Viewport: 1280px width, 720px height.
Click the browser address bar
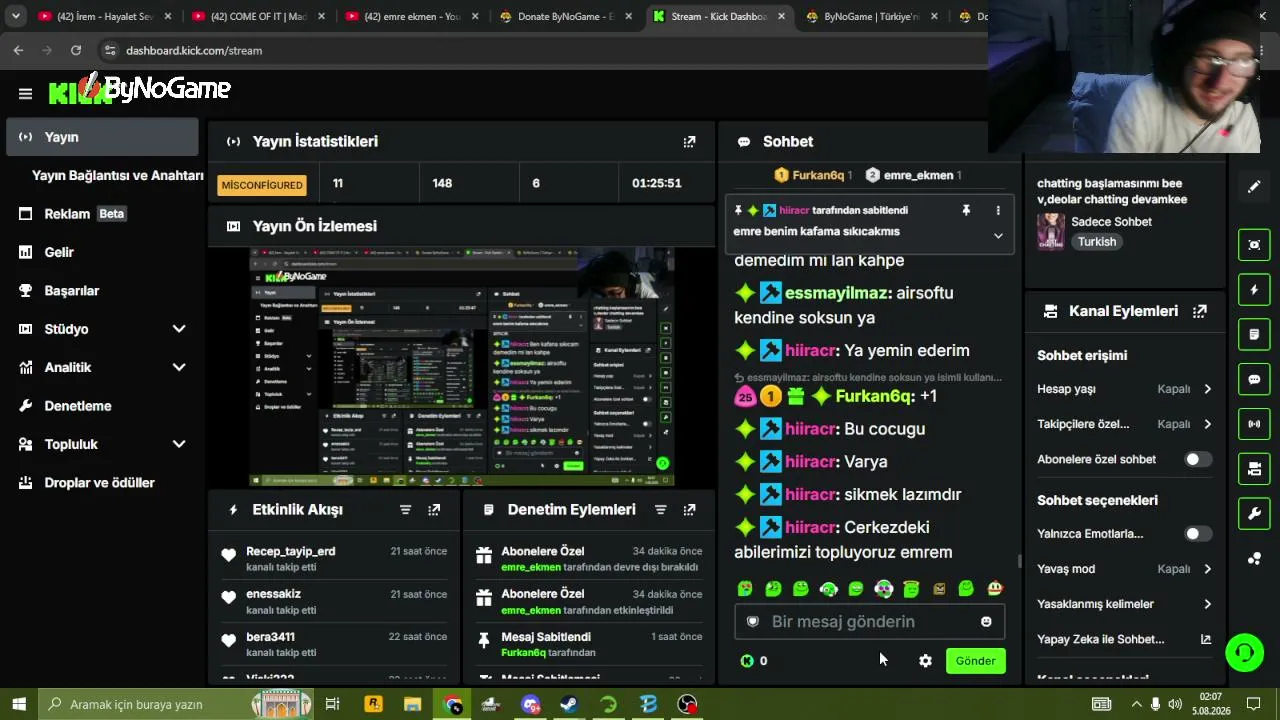tap(540, 50)
